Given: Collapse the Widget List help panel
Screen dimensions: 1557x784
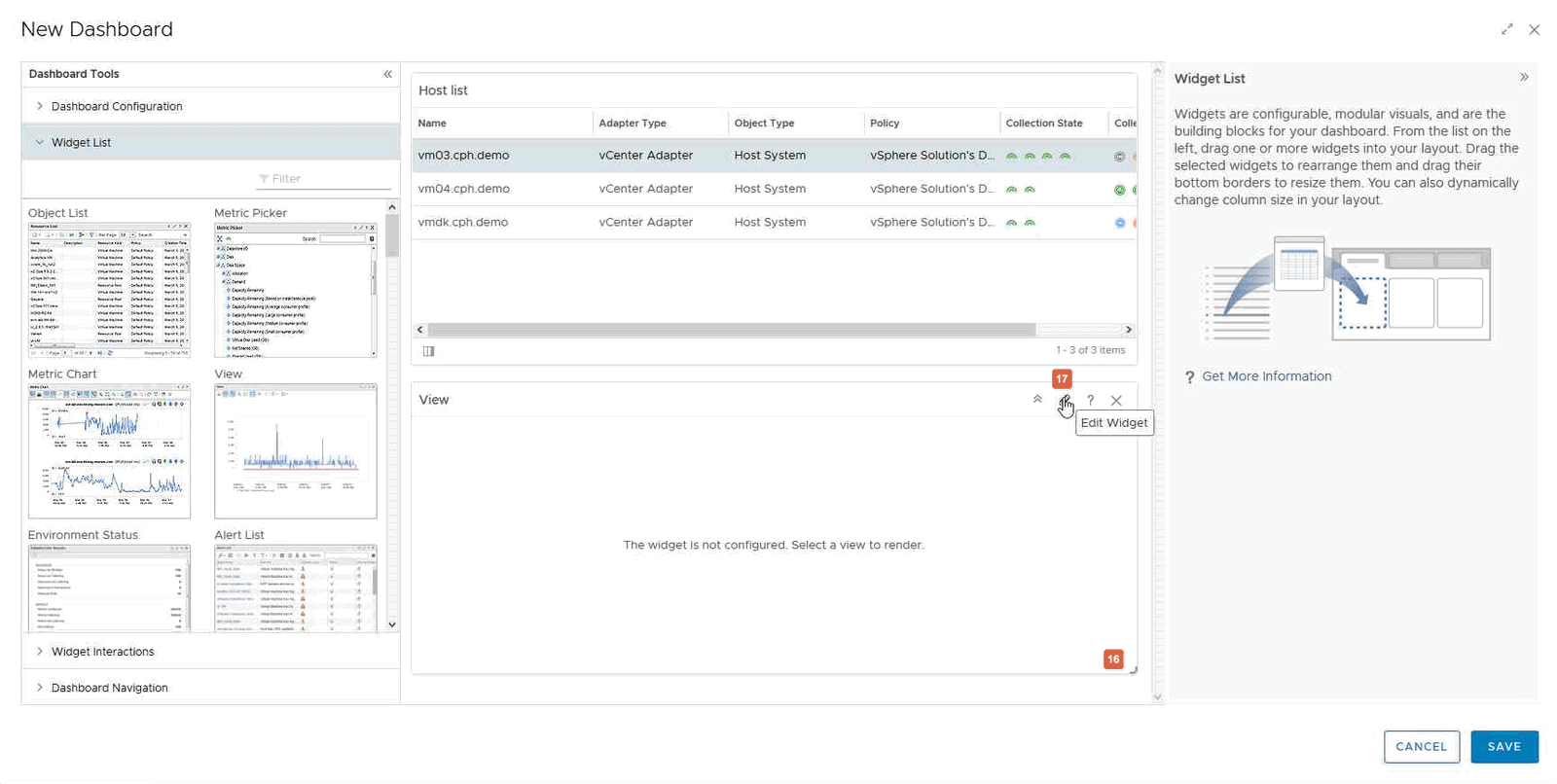Looking at the screenshot, I should click(x=1524, y=78).
